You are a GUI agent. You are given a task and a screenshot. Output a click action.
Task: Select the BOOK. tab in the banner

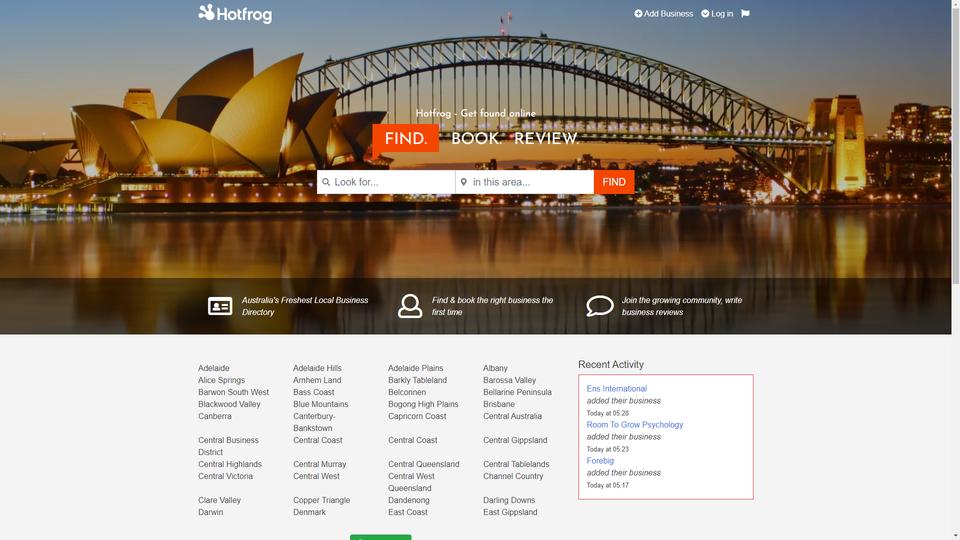point(476,138)
